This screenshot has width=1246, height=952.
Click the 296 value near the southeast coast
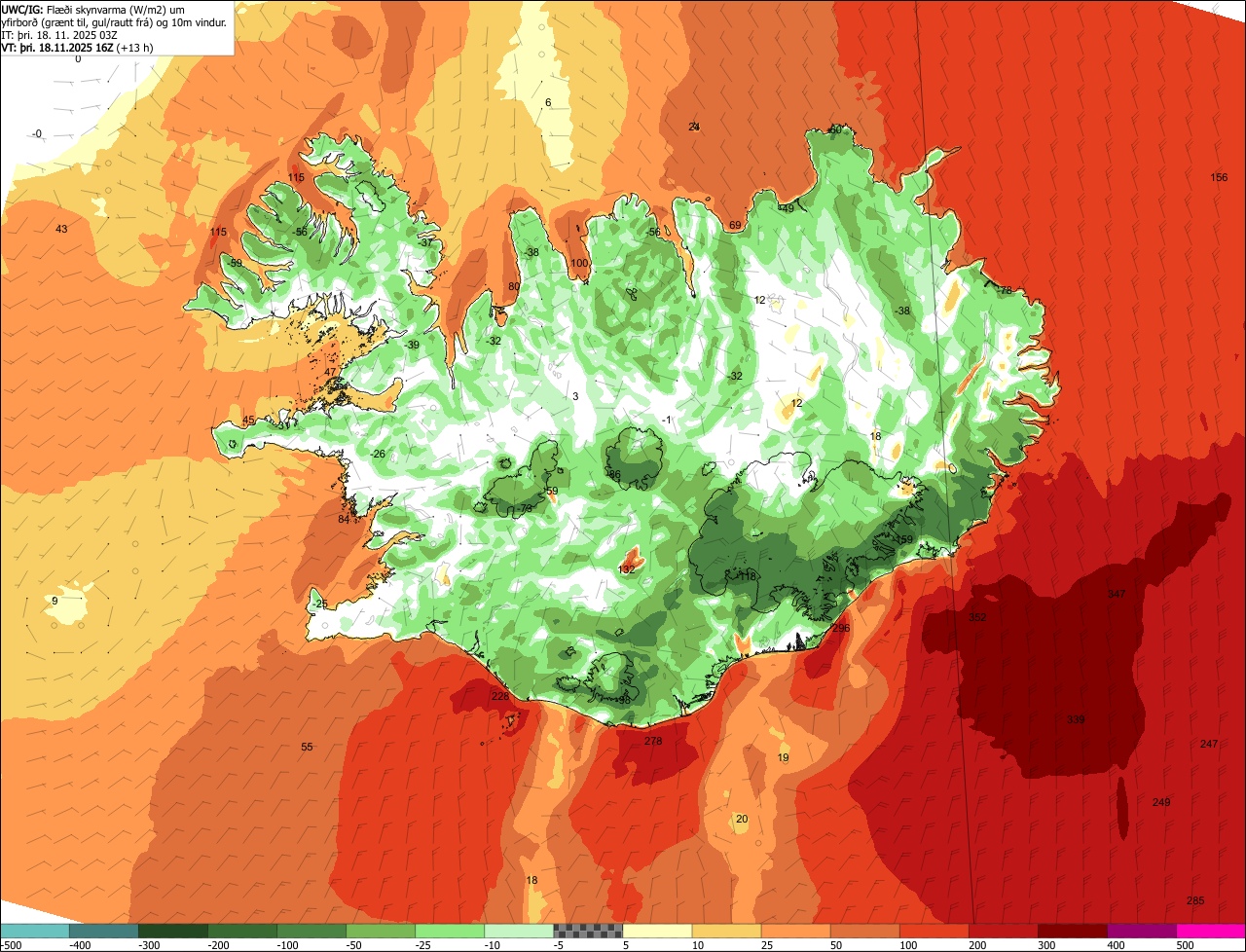click(841, 628)
